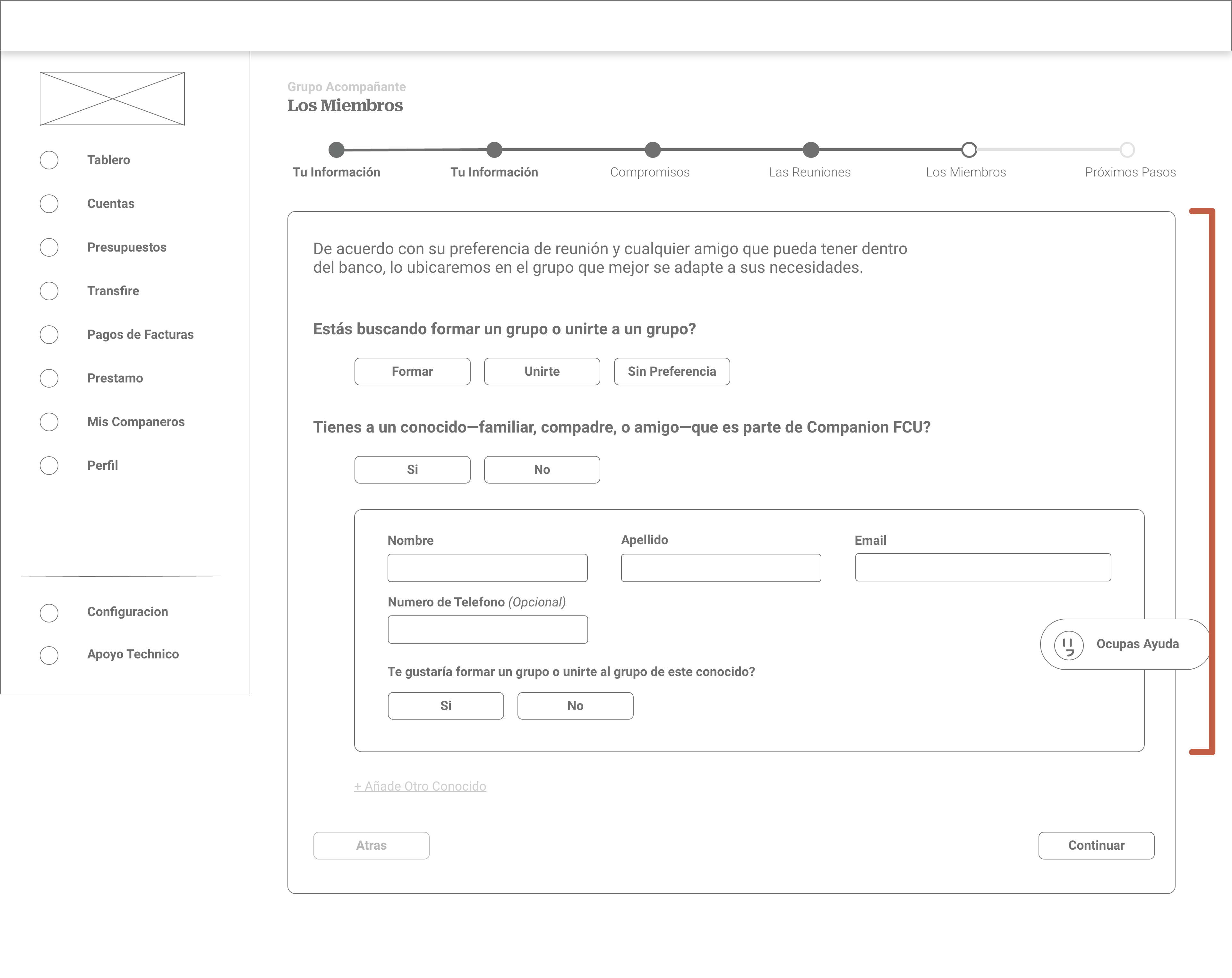Click the Apoyo Technico circle icon

pos(49,655)
